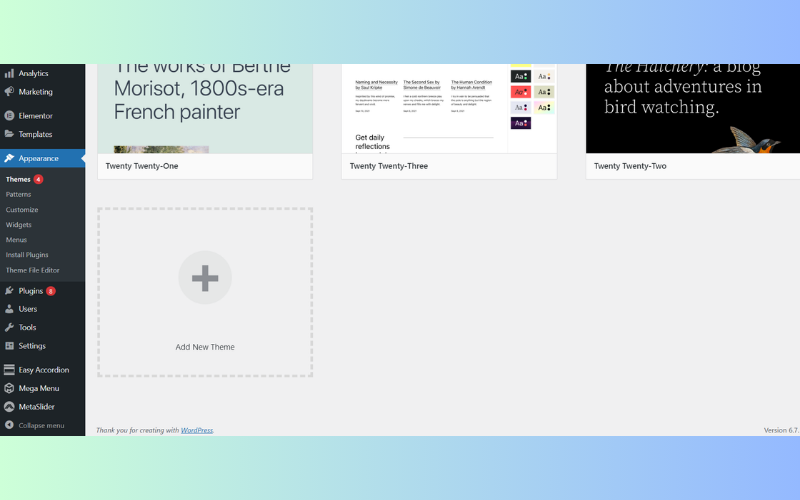Click the red Aa style swatch
Screen dimensions: 800x500
pyautogui.click(x=521, y=92)
